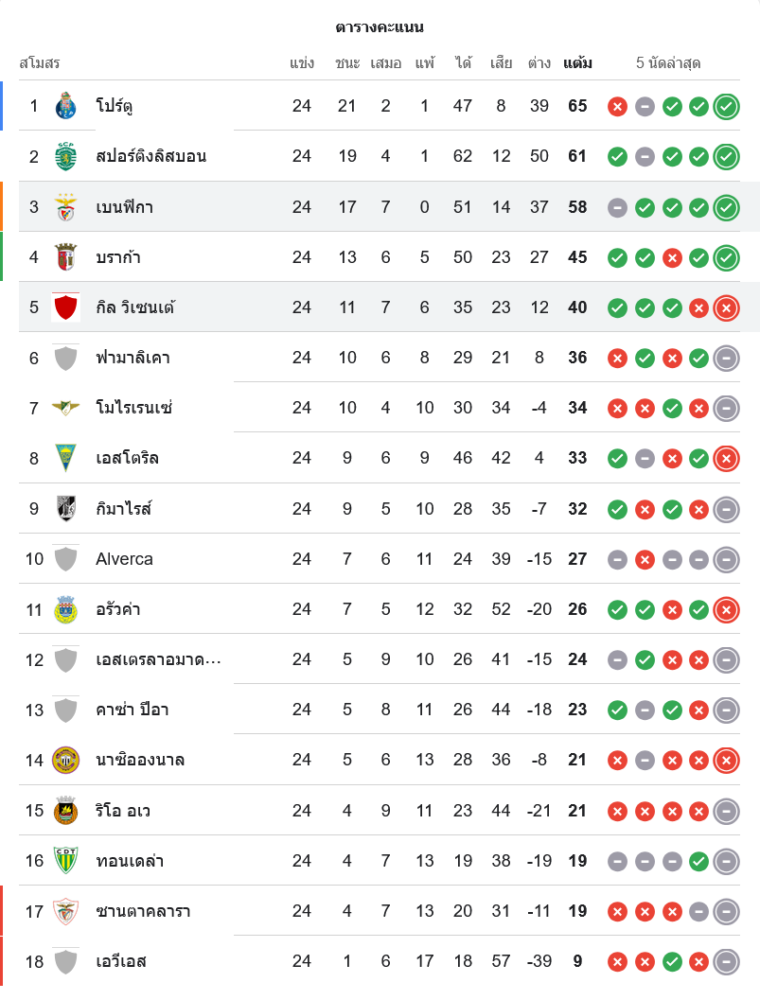Click the Benfica club crest icon
Image resolution: width=760 pixels, height=1000 pixels.
[66, 207]
